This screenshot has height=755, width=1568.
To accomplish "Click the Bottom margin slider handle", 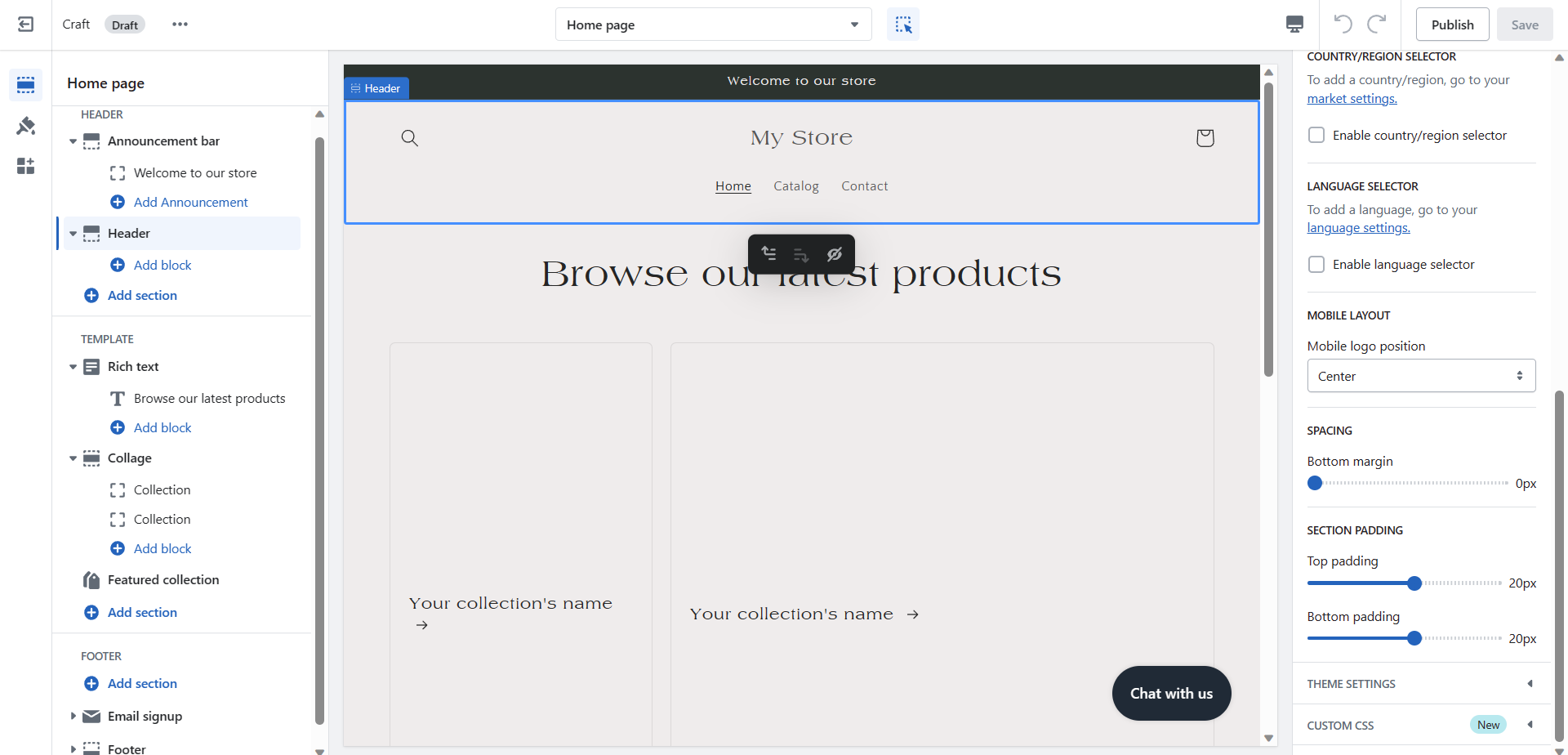I will click(1315, 483).
